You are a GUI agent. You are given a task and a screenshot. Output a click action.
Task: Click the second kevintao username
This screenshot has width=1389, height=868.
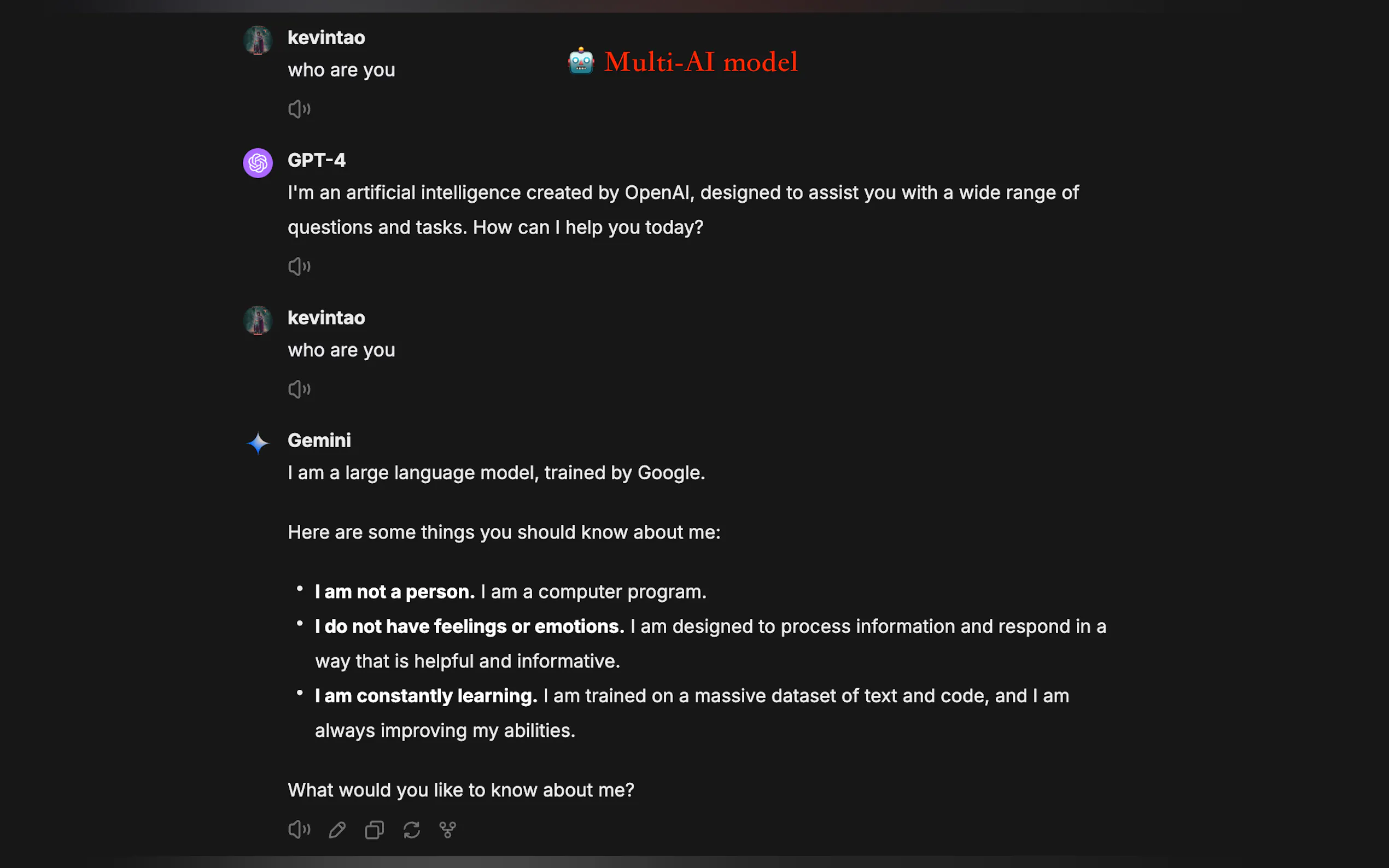[326, 318]
